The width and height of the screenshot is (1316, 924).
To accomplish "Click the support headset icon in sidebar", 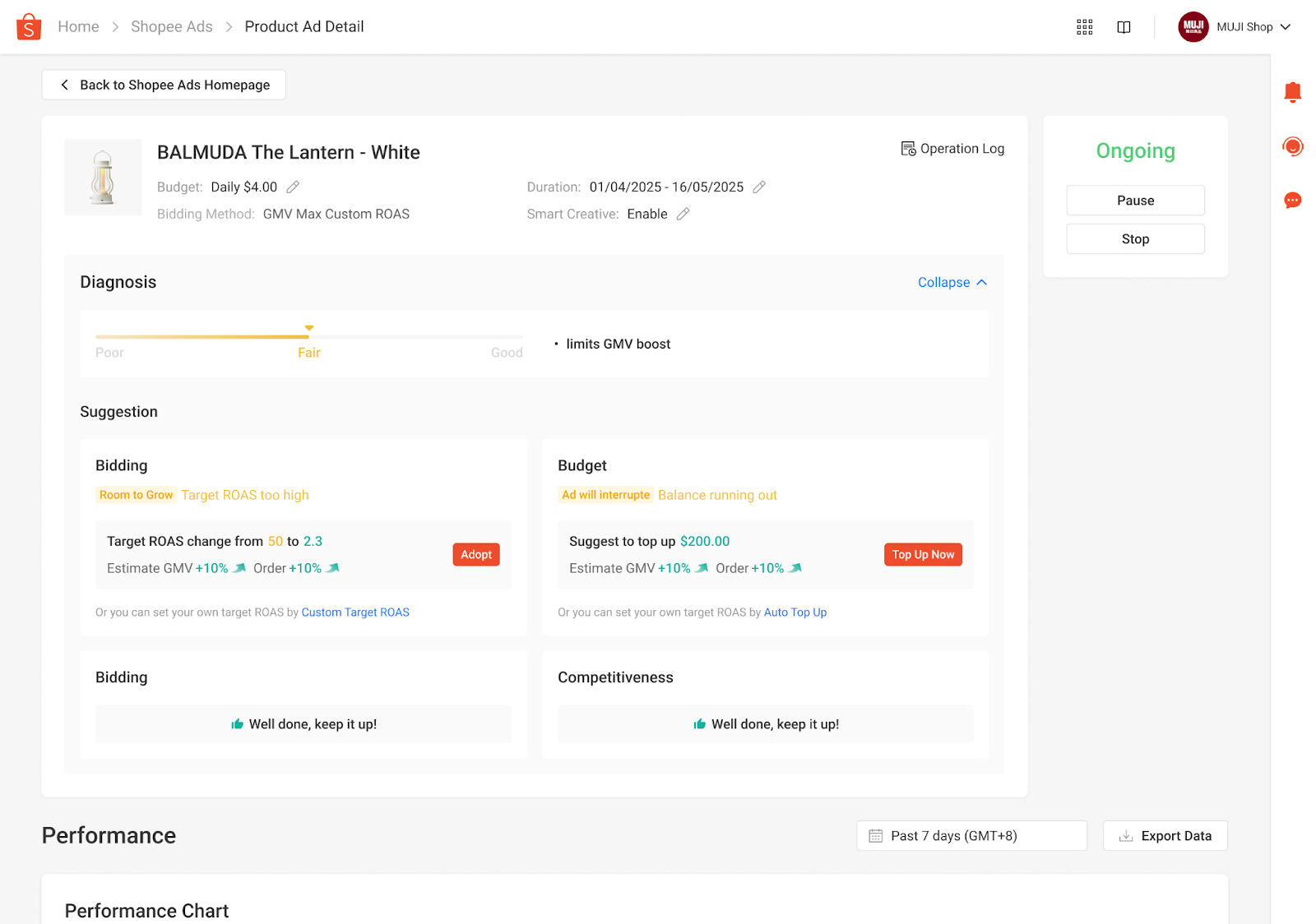I will coord(1293,147).
